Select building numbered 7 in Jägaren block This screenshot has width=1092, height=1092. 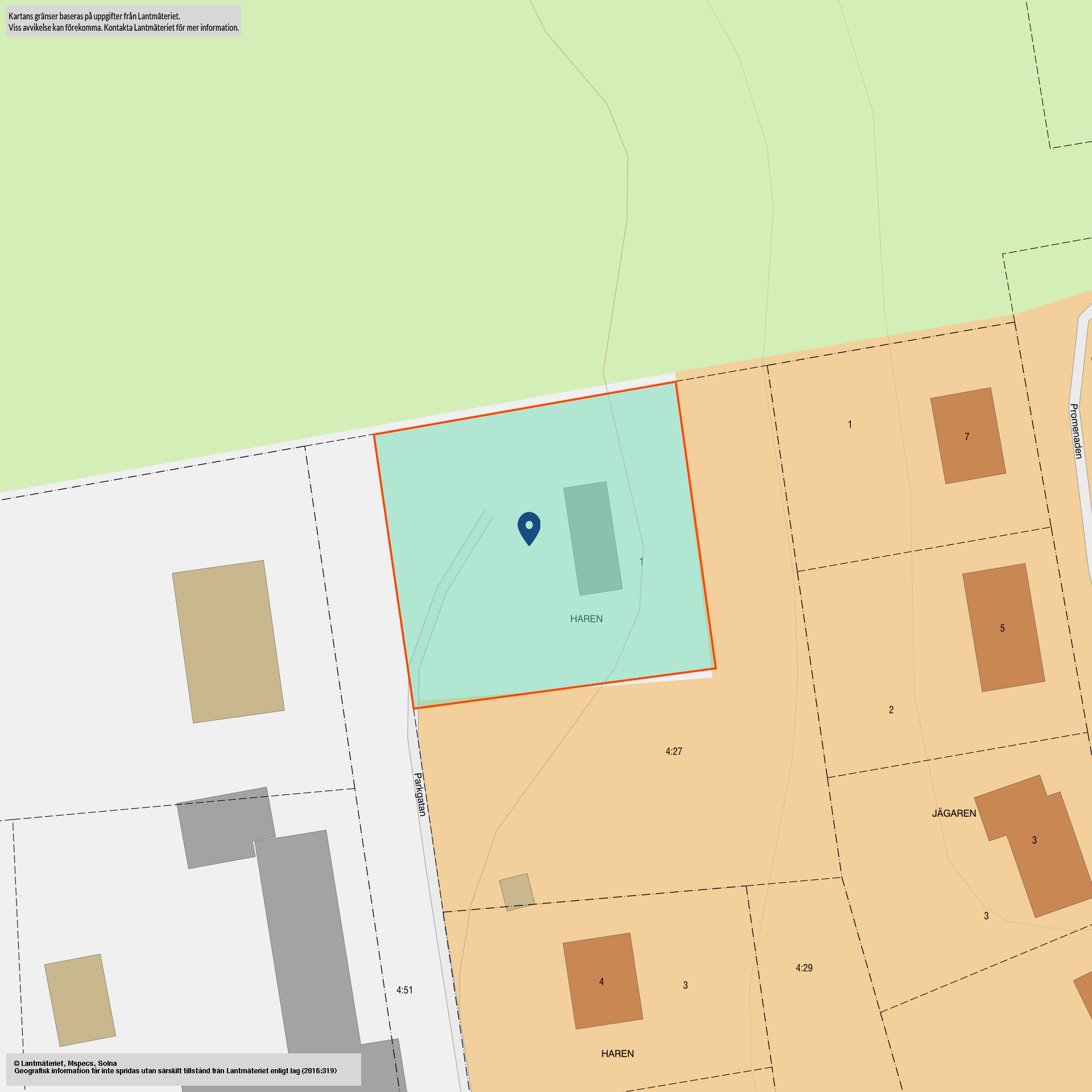coord(967,436)
